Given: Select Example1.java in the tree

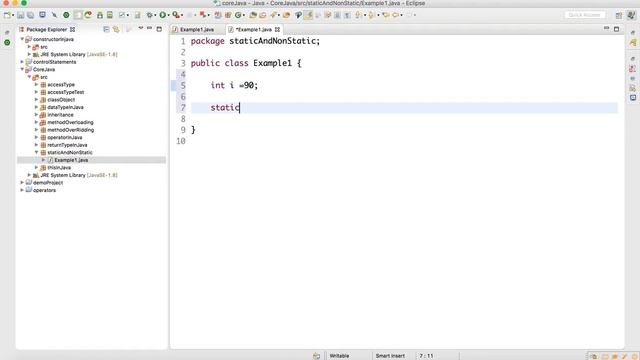Looking at the screenshot, I should pos(71,160).
